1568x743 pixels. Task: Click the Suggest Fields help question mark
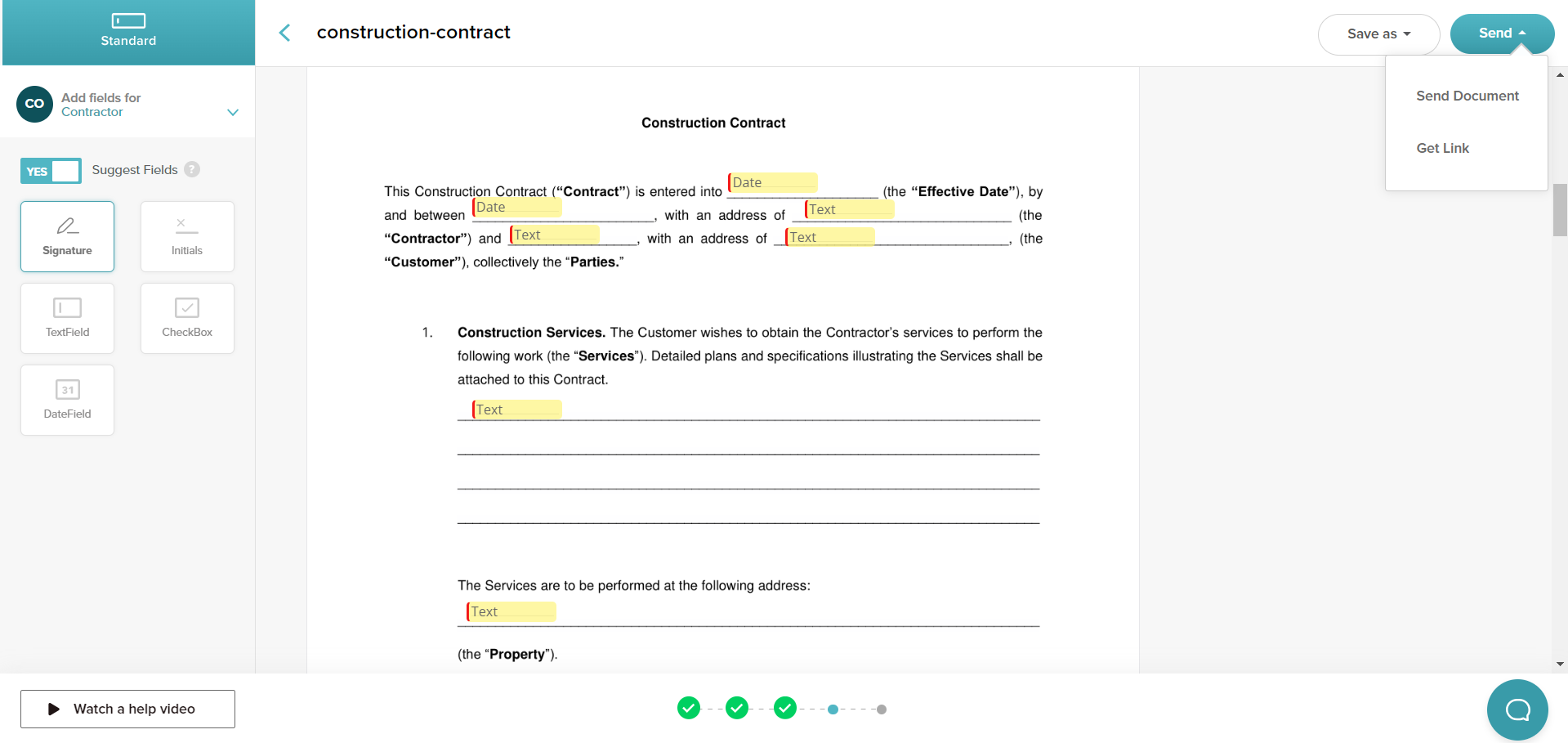pos(192,169)
